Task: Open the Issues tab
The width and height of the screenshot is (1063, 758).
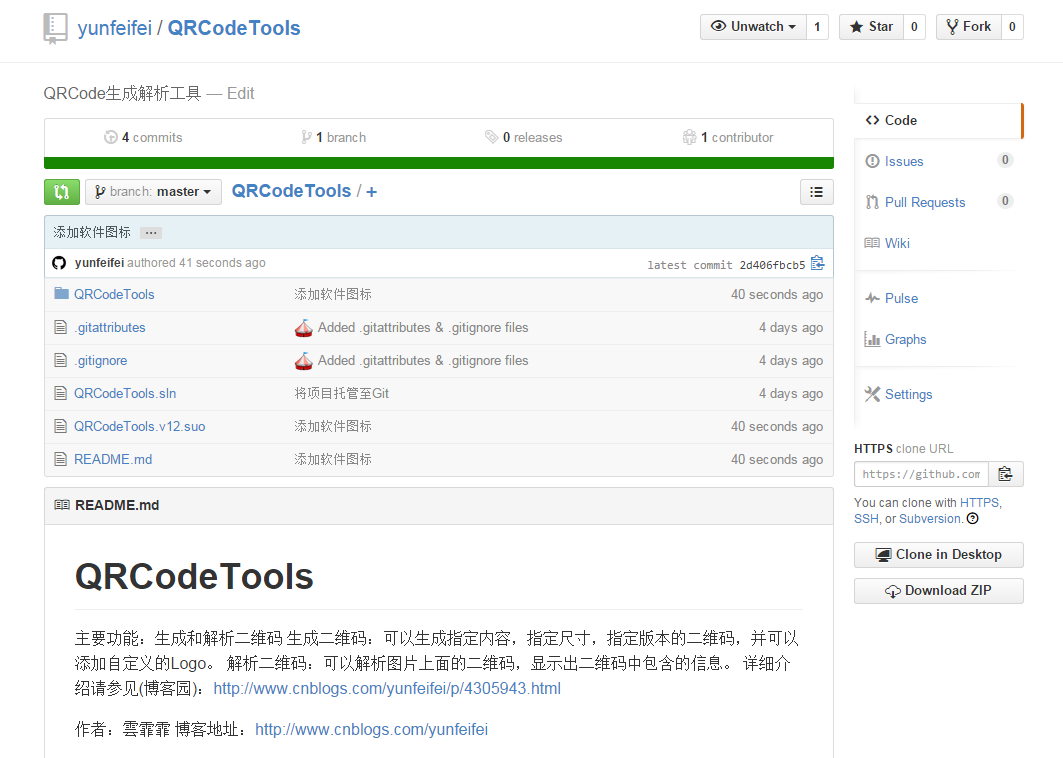Action: tap(938, 161)
